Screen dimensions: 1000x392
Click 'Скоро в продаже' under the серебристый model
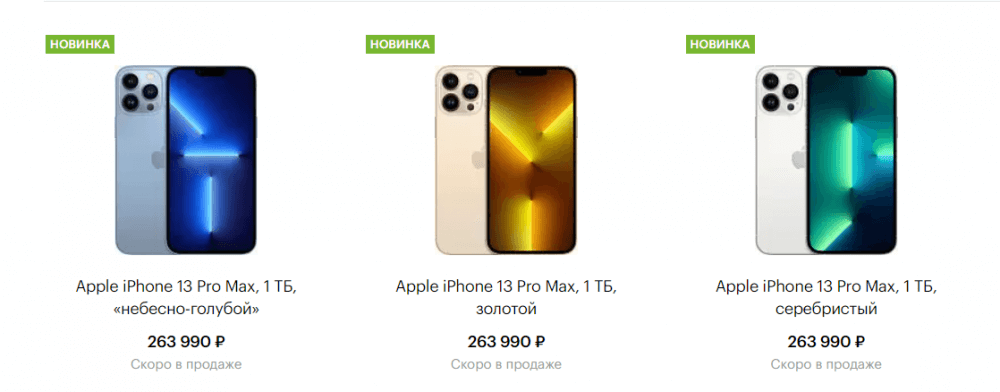click(827, 365)
